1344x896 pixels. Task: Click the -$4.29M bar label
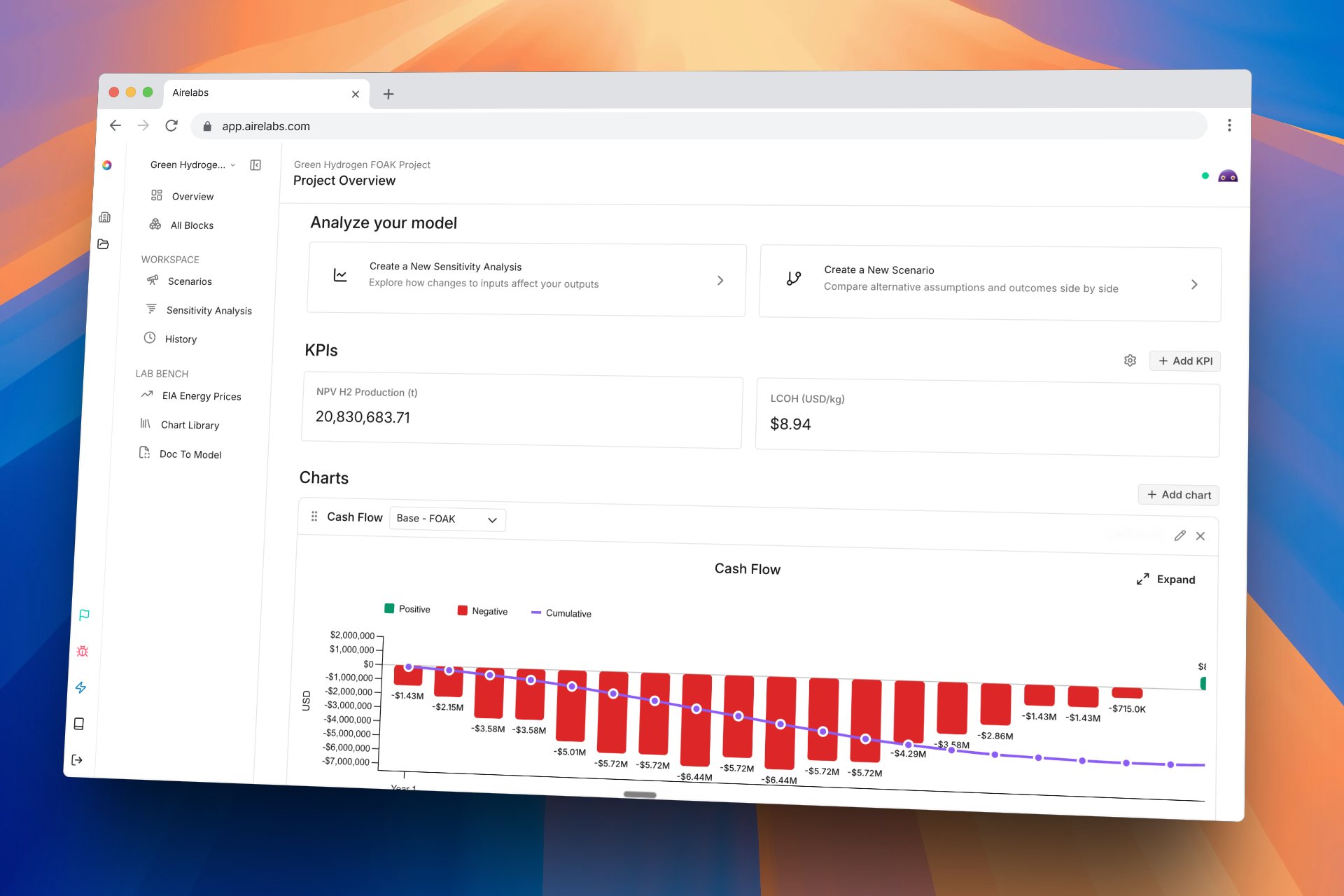(x=908, y=754)
